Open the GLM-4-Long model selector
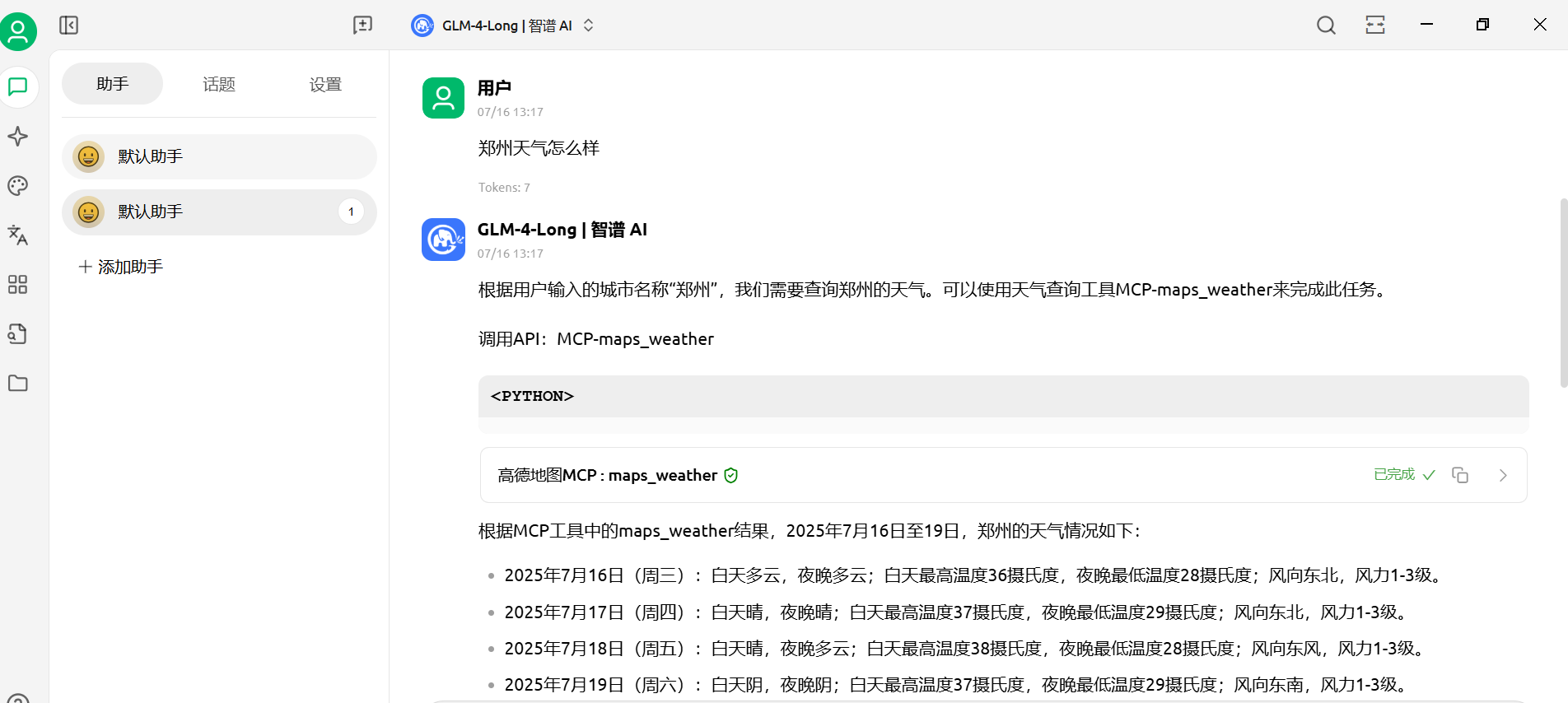The width and height of the screenshot is (1568, 703). coord(502,26)
